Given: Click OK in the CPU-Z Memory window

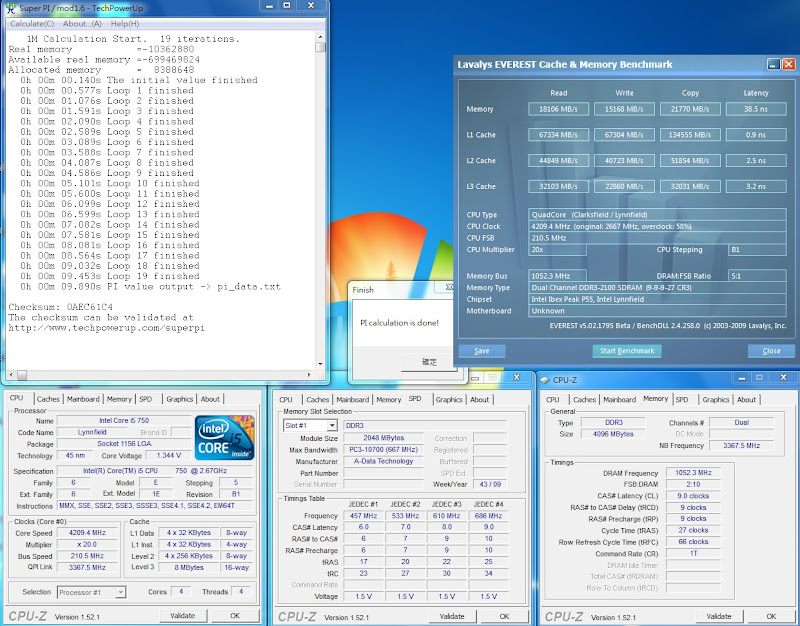Looking at the screenshot, I should pos(771,616).
